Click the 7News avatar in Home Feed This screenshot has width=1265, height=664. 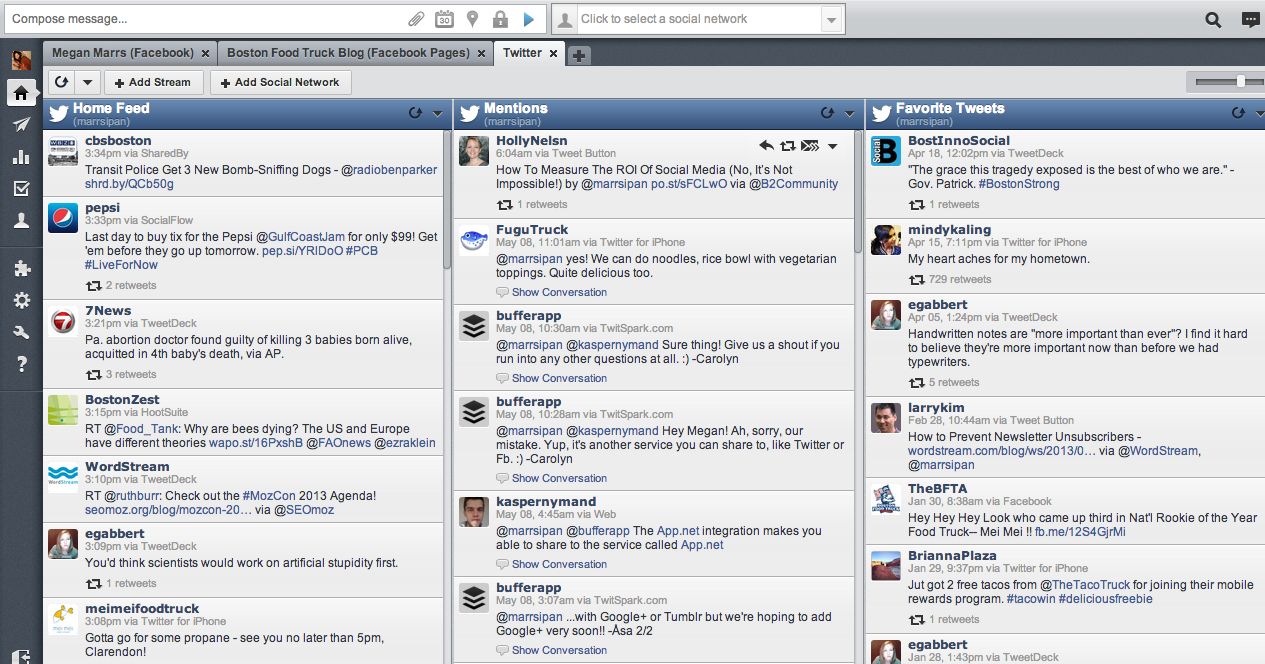(63, 321)
